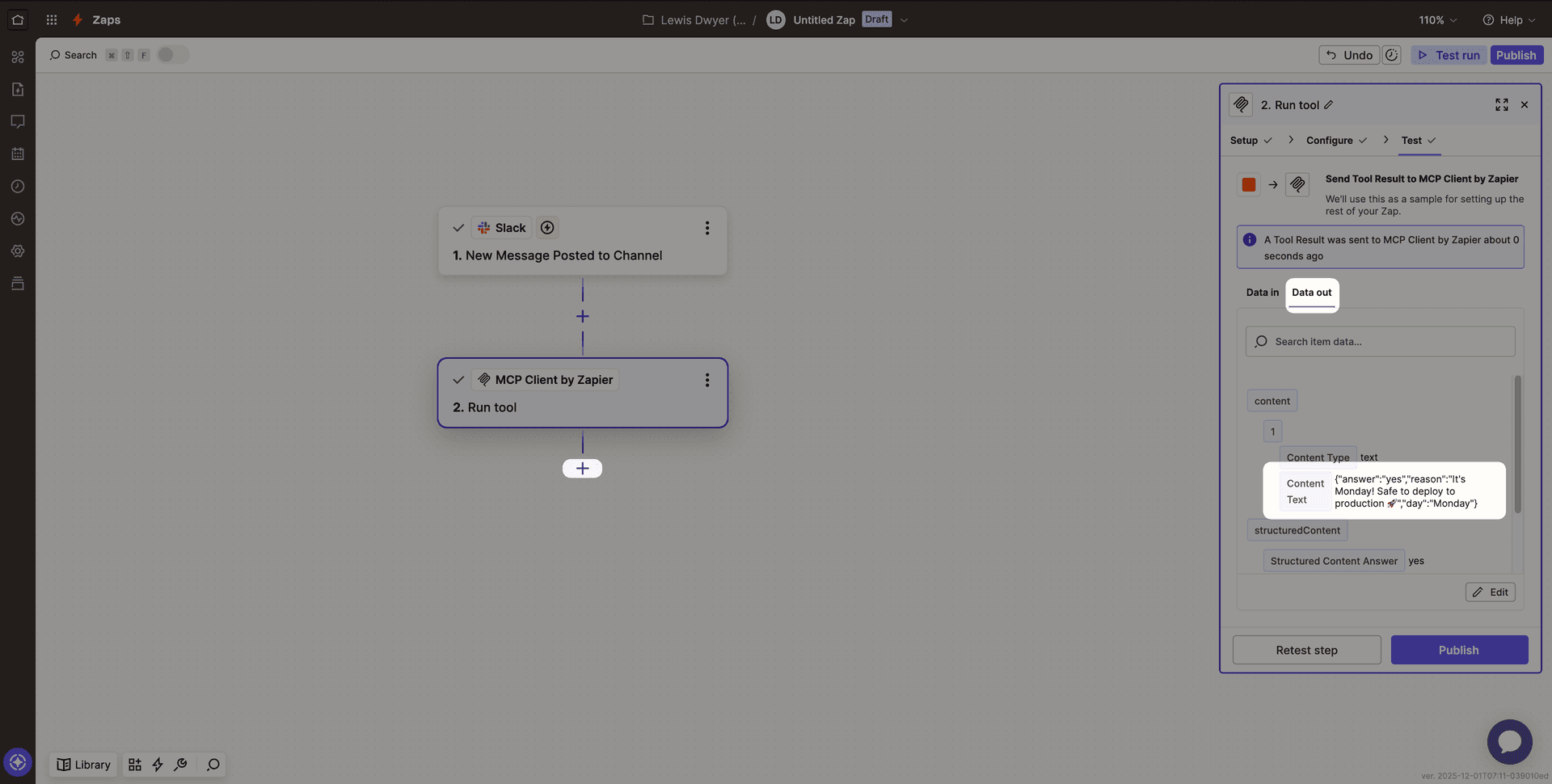This screenshot has width=1552, height=784.
Task: Open Zap history clock icon in sidebar
Action: point(18,186)
